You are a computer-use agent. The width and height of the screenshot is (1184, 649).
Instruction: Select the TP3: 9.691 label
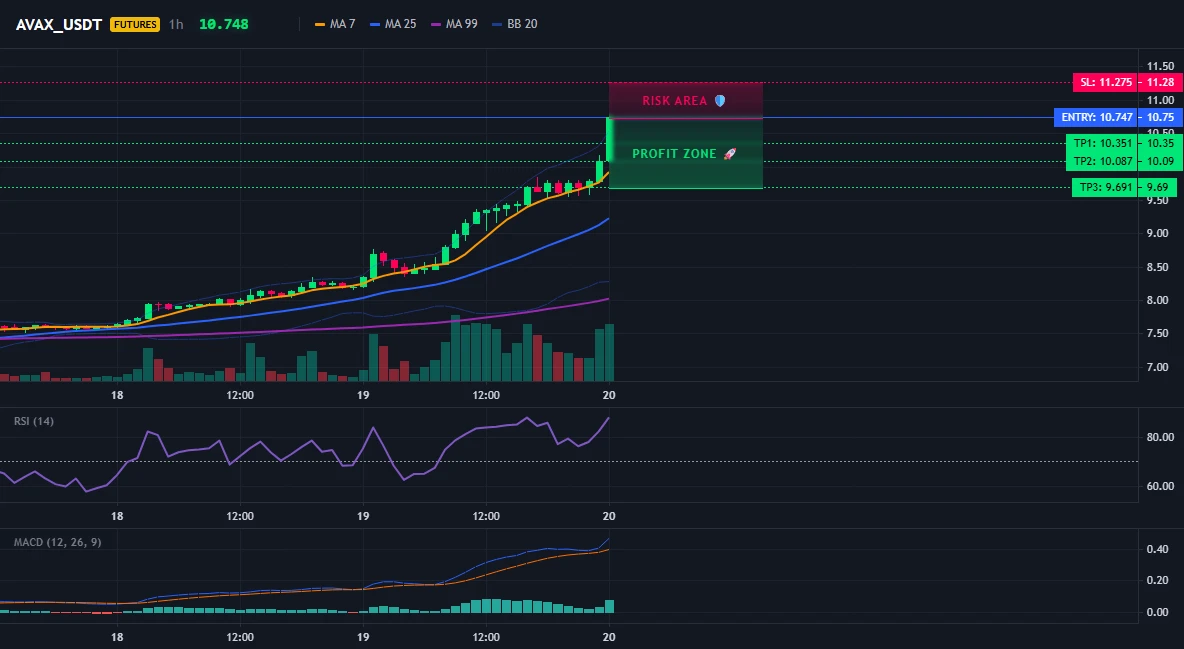pos(1105,187)
